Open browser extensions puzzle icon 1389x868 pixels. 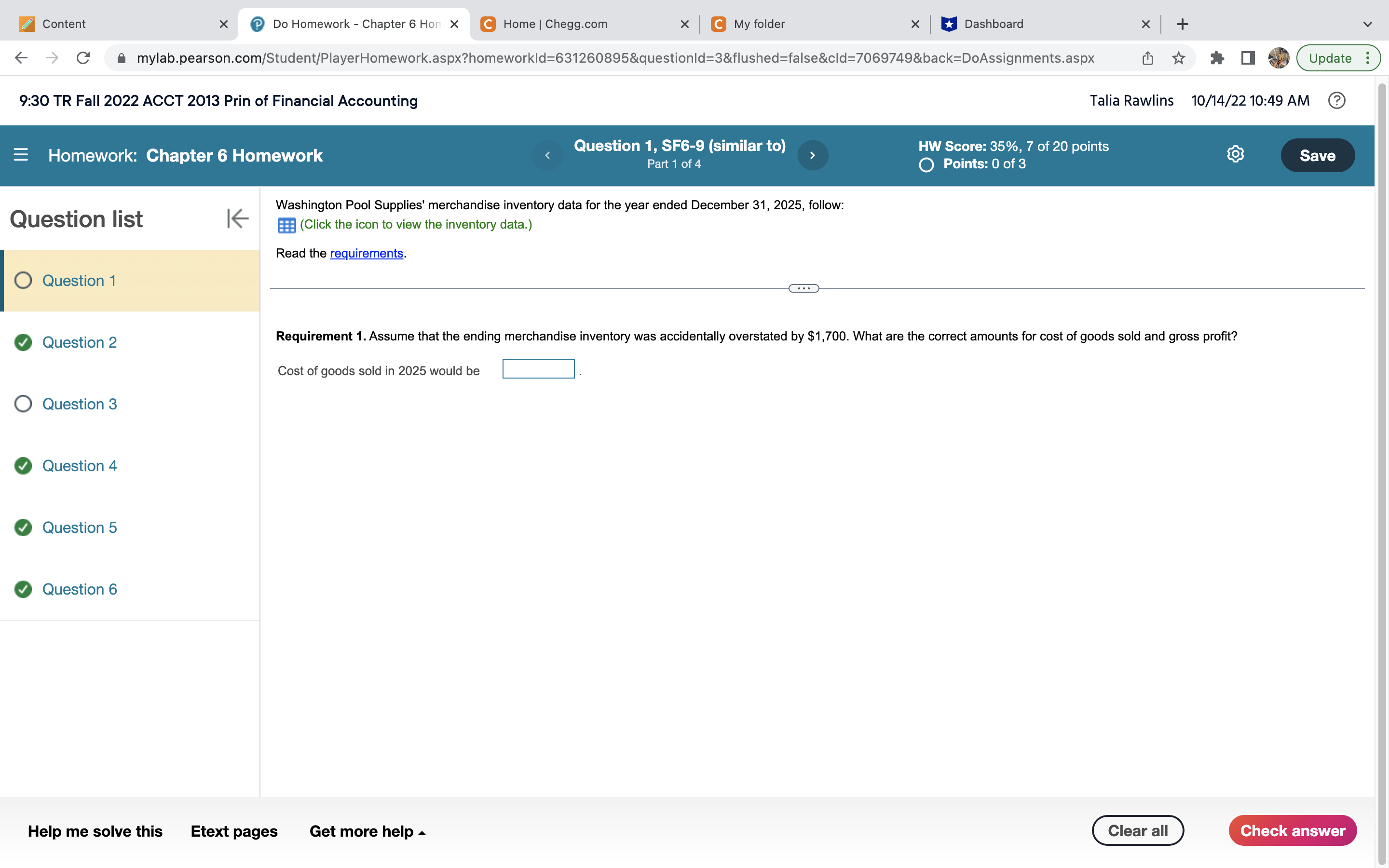pyautogui.click(x=1217, y=58)
